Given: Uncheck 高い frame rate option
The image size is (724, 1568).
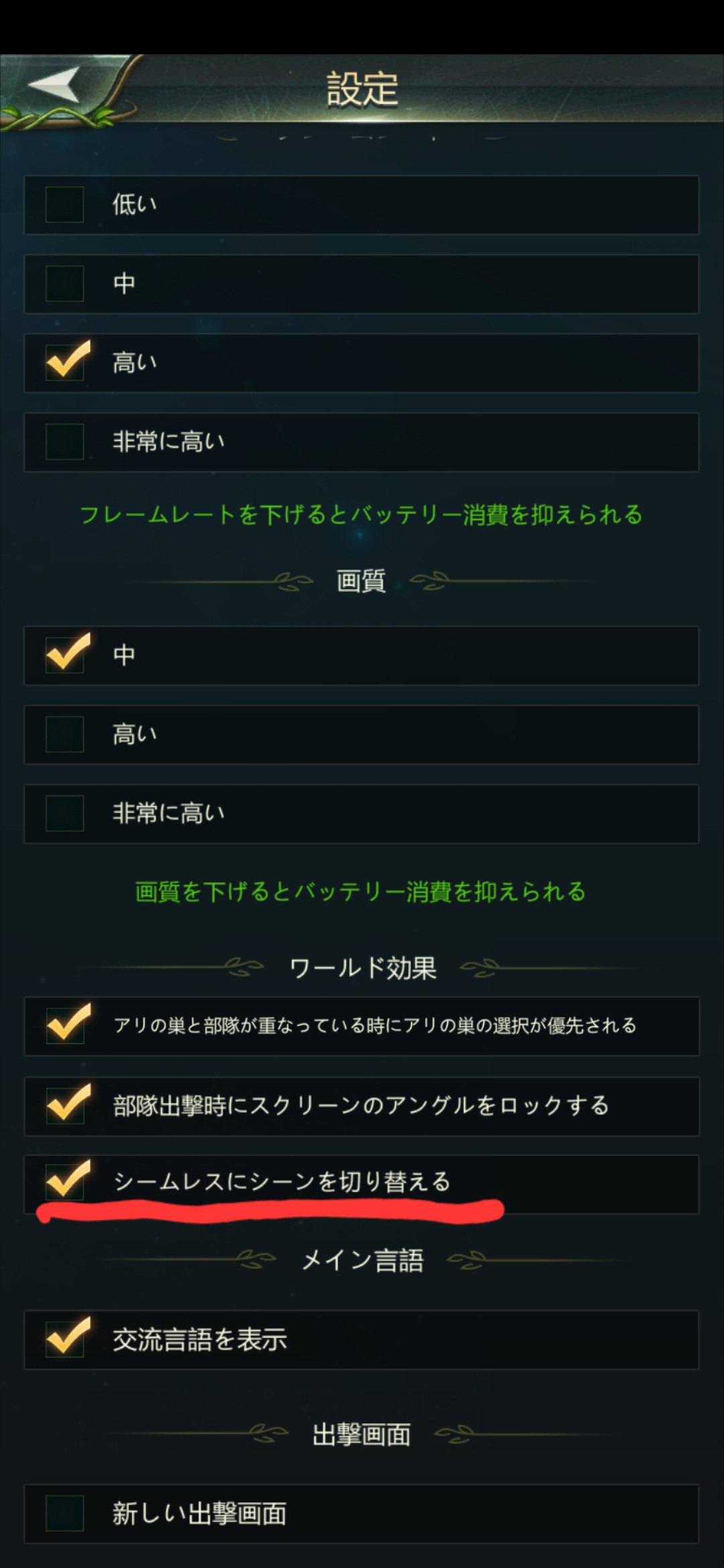Looking at the screenshot, I should (x=64, y=363).
